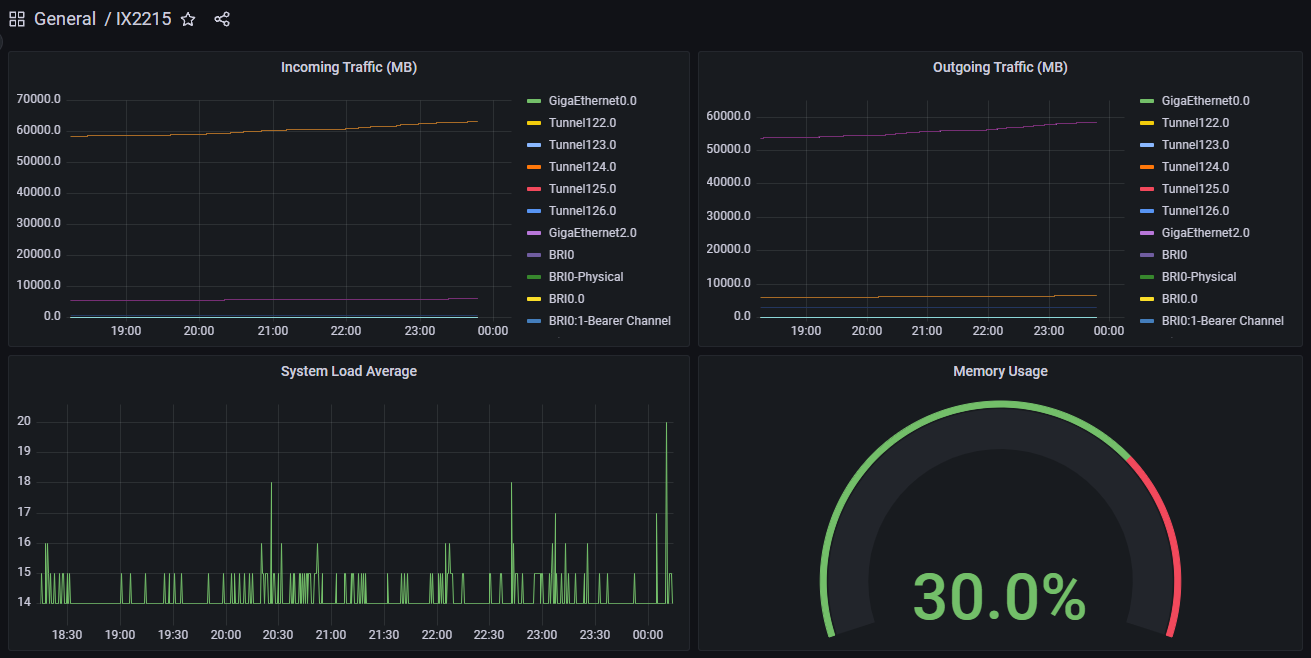Click BRI0.0 yellow swatch in Outgoing Traffic legend
Screen dimensions: 1311x658
point(1146,299)
